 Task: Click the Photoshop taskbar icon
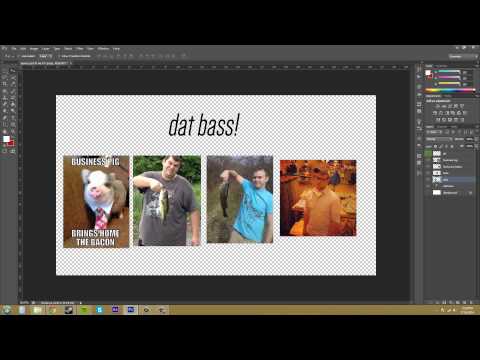[131, 310]
